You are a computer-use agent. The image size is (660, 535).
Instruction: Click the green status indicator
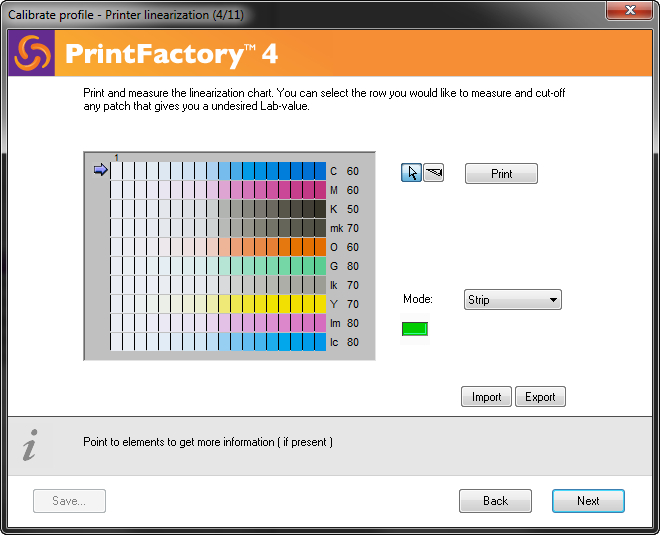[x=415, y=329]
